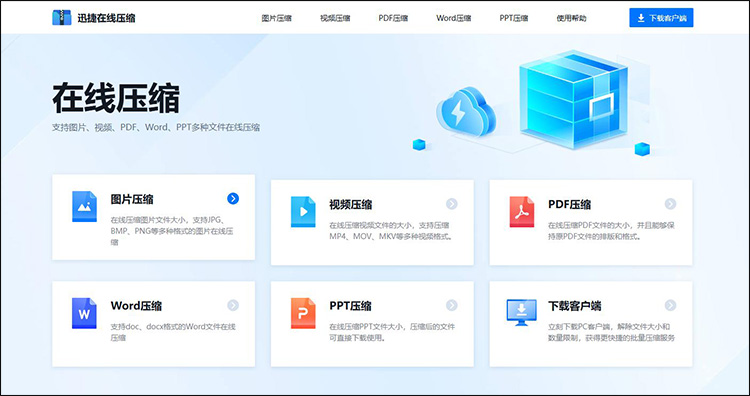Click the grey arrow on 视频压缩 card
750x396 pixels.
coord(452,204)
